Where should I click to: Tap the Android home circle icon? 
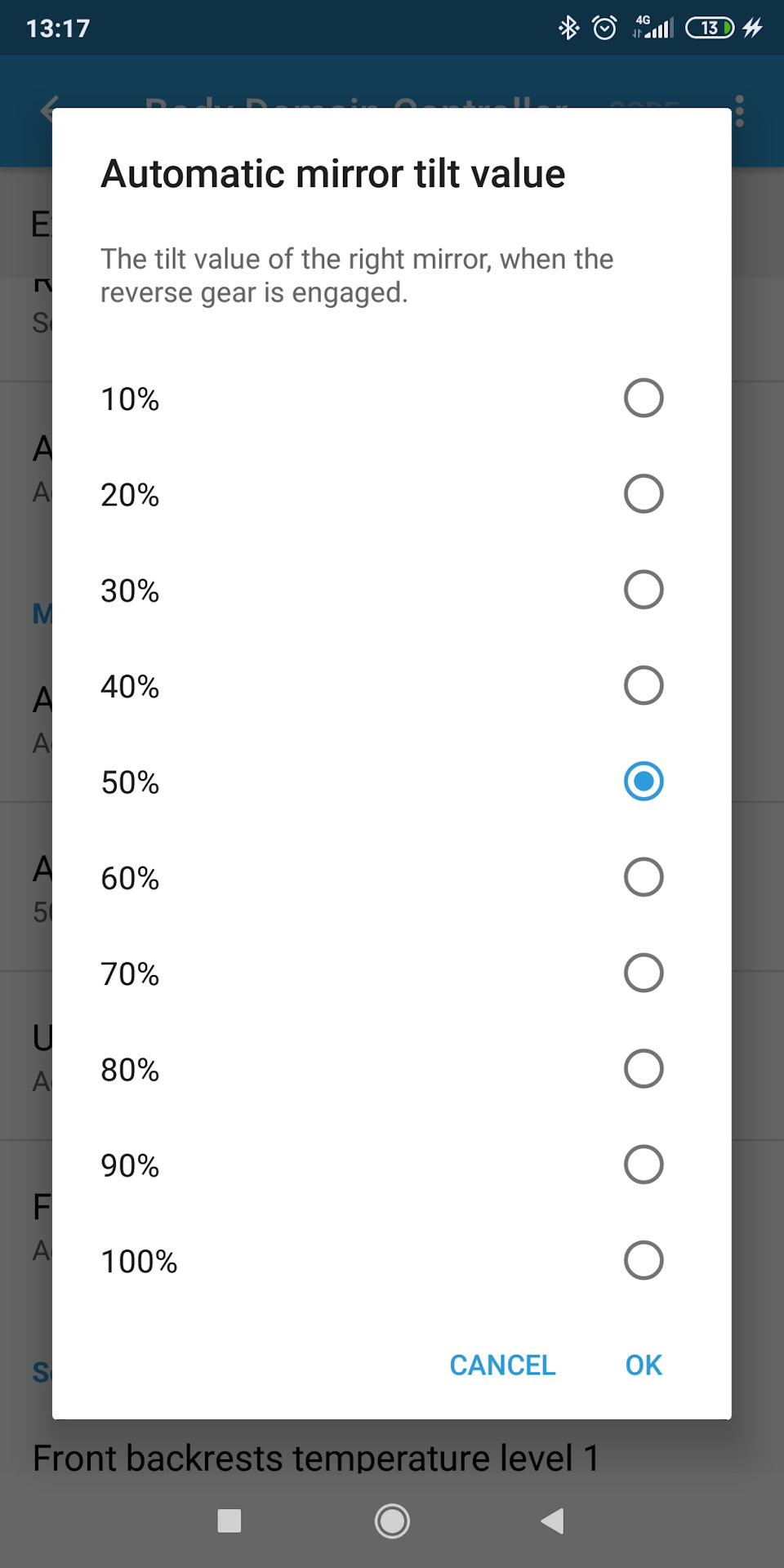coord(392,1521)
